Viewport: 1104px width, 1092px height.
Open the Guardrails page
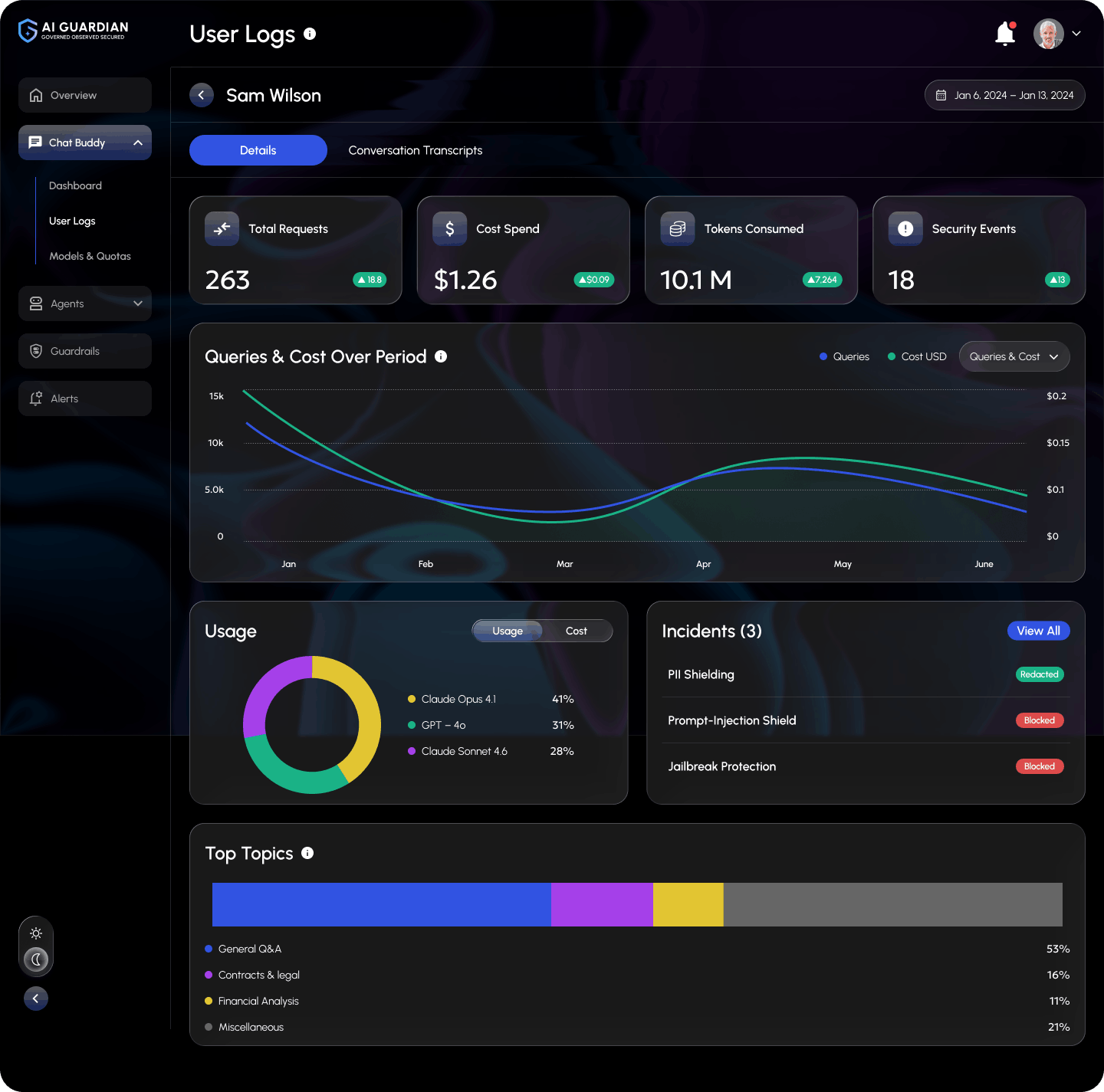pyautogui.click(x=85, y=351)
